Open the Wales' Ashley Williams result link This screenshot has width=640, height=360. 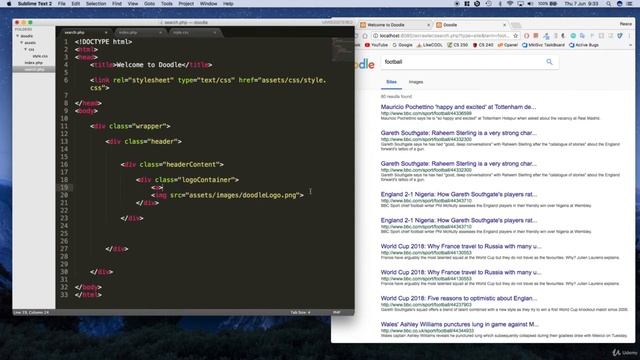[x=460, y=324]
